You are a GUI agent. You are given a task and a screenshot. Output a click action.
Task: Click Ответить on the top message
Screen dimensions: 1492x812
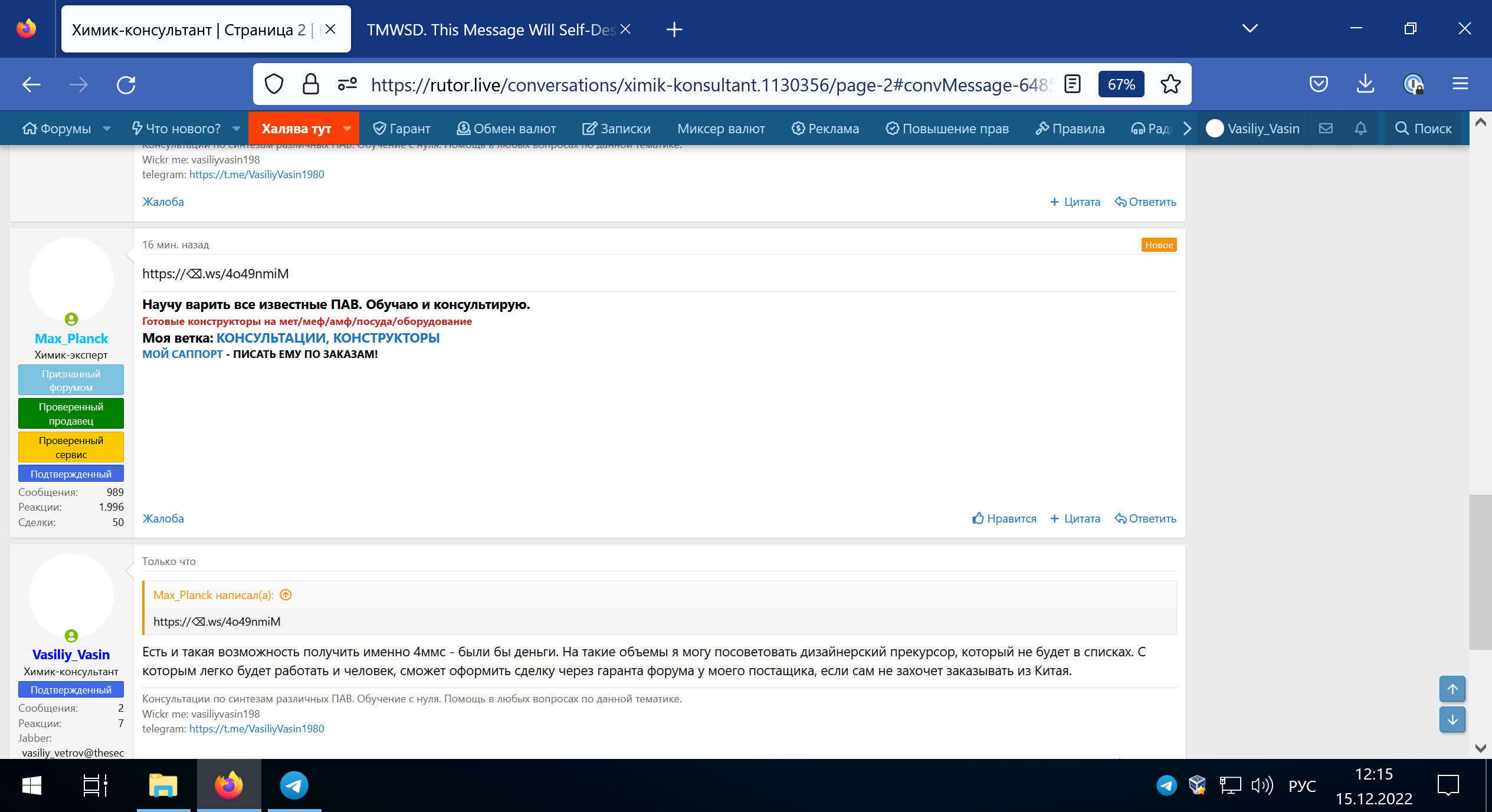tap(1146, 202)
